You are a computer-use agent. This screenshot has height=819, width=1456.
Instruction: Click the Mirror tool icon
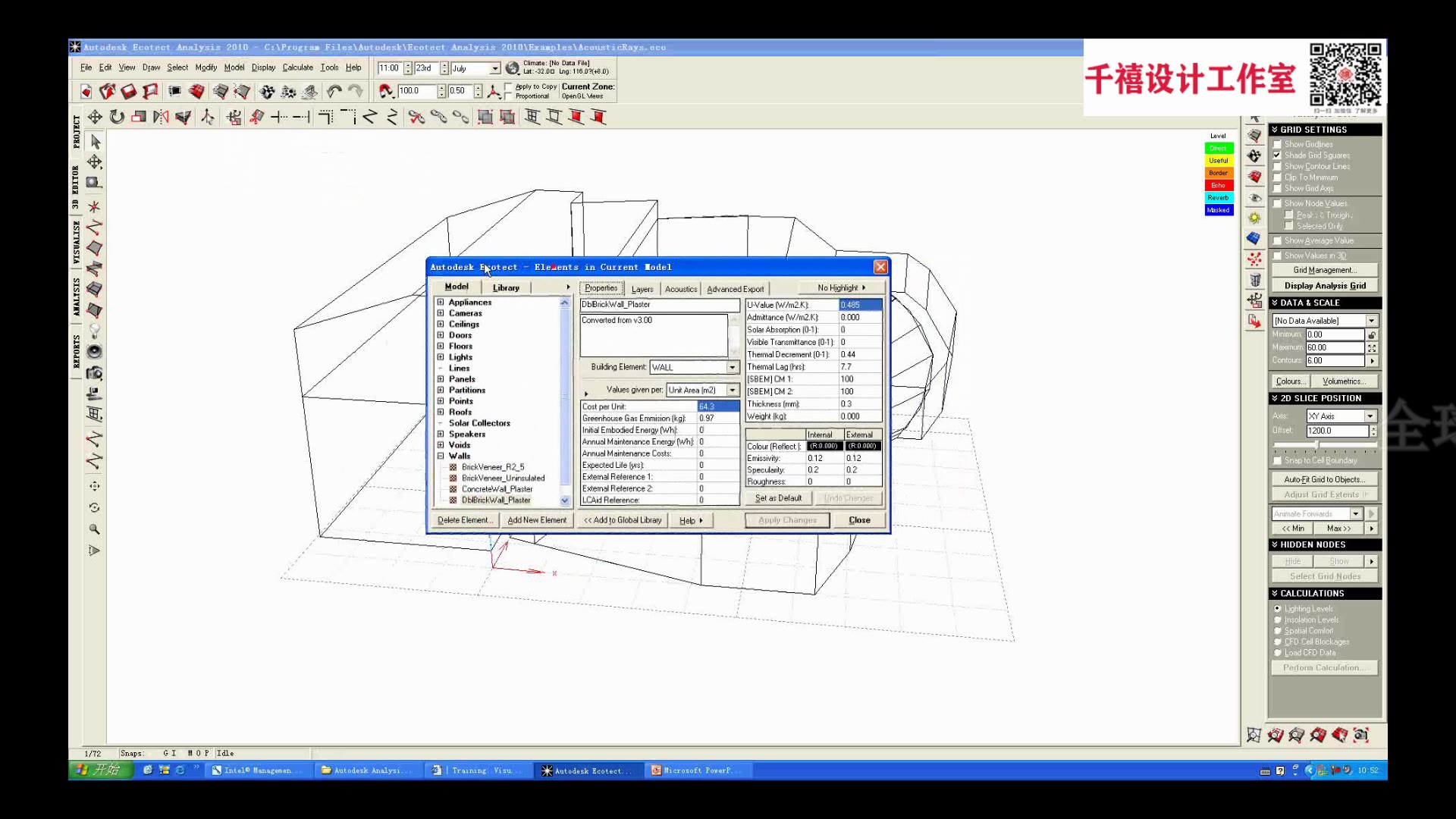(x=161, y=117)
